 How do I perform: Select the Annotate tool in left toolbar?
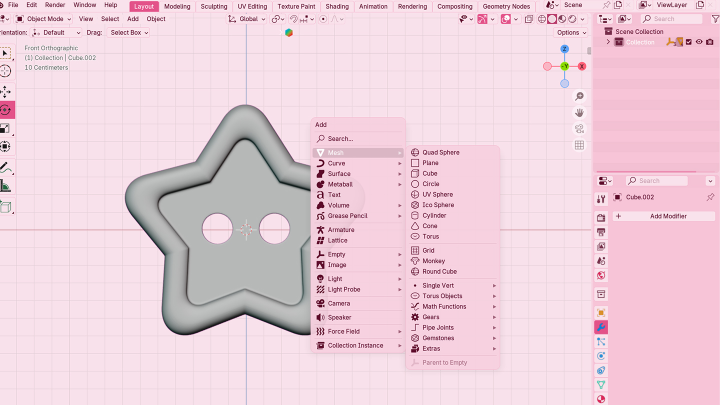pos(6,168)
